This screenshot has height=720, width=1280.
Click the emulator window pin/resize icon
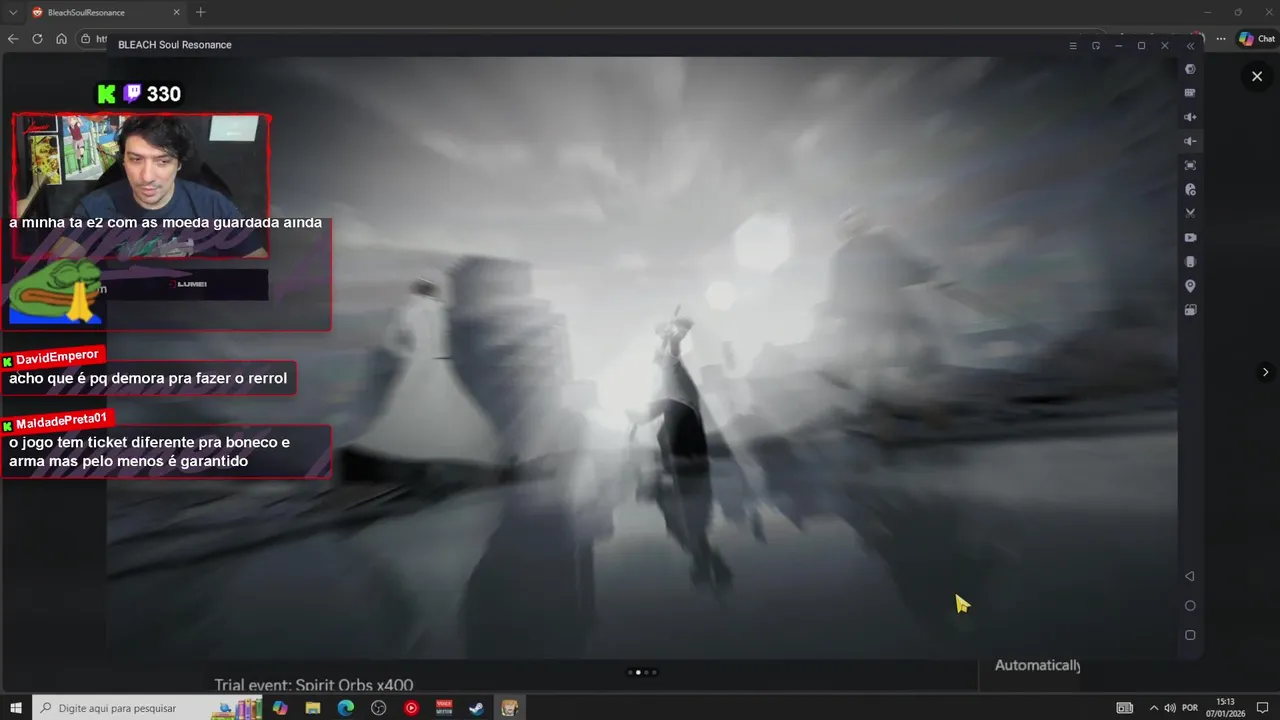[x=1096, y=46]
